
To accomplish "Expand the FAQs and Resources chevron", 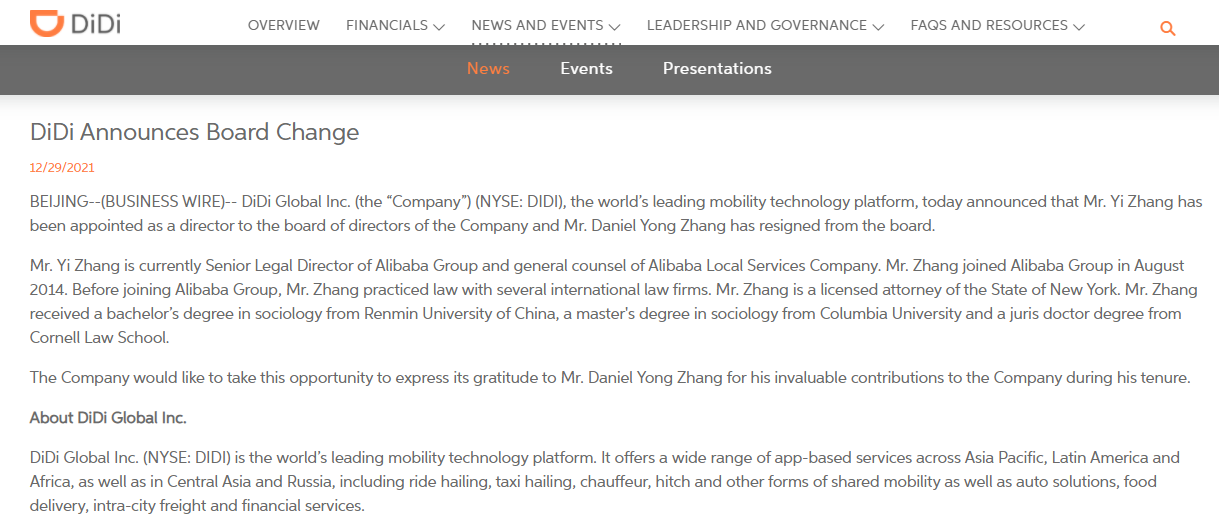I will click(1079, 27).
